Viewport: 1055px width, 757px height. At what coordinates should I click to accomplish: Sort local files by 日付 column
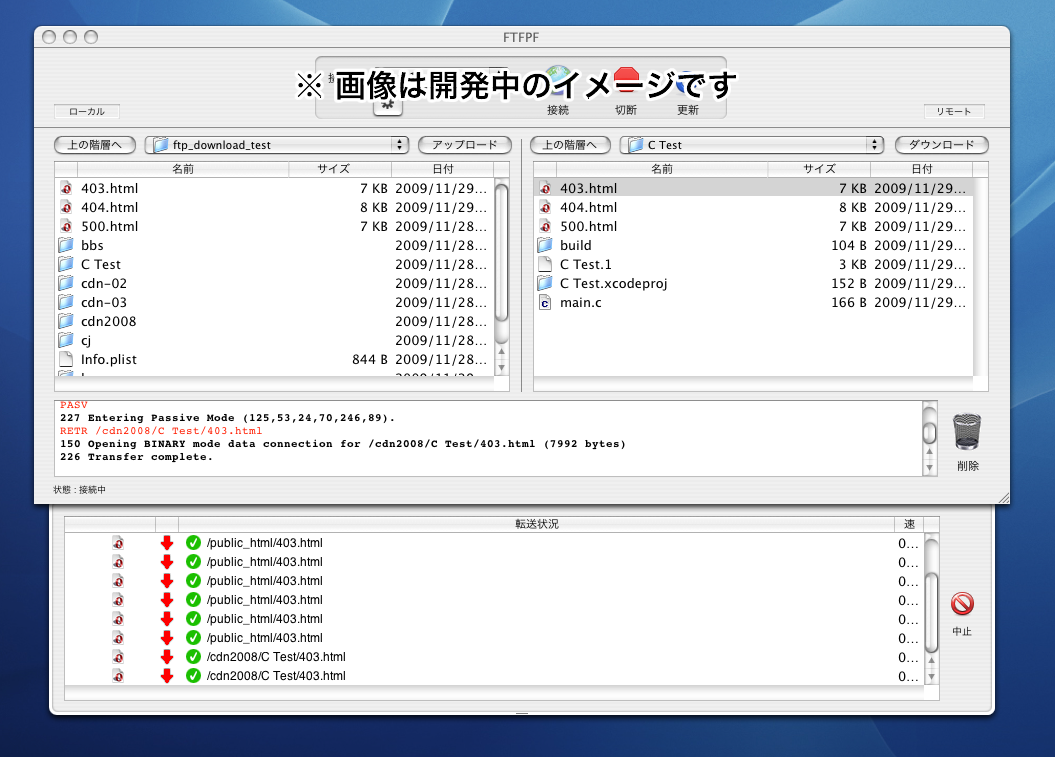[442, 169]
